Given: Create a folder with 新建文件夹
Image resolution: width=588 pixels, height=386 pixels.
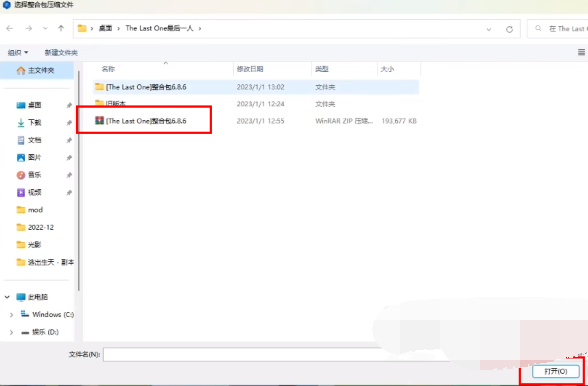Looking at the screenshot, I should (x=61, y=53).
